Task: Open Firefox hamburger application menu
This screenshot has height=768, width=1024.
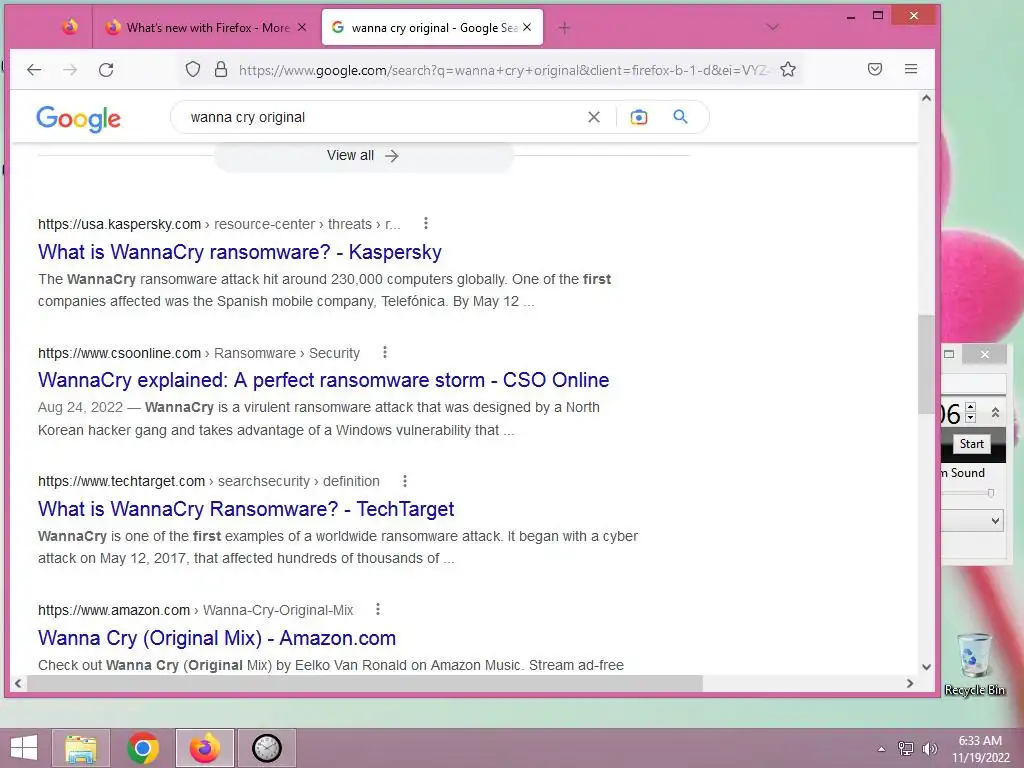Action: (911, 69)
